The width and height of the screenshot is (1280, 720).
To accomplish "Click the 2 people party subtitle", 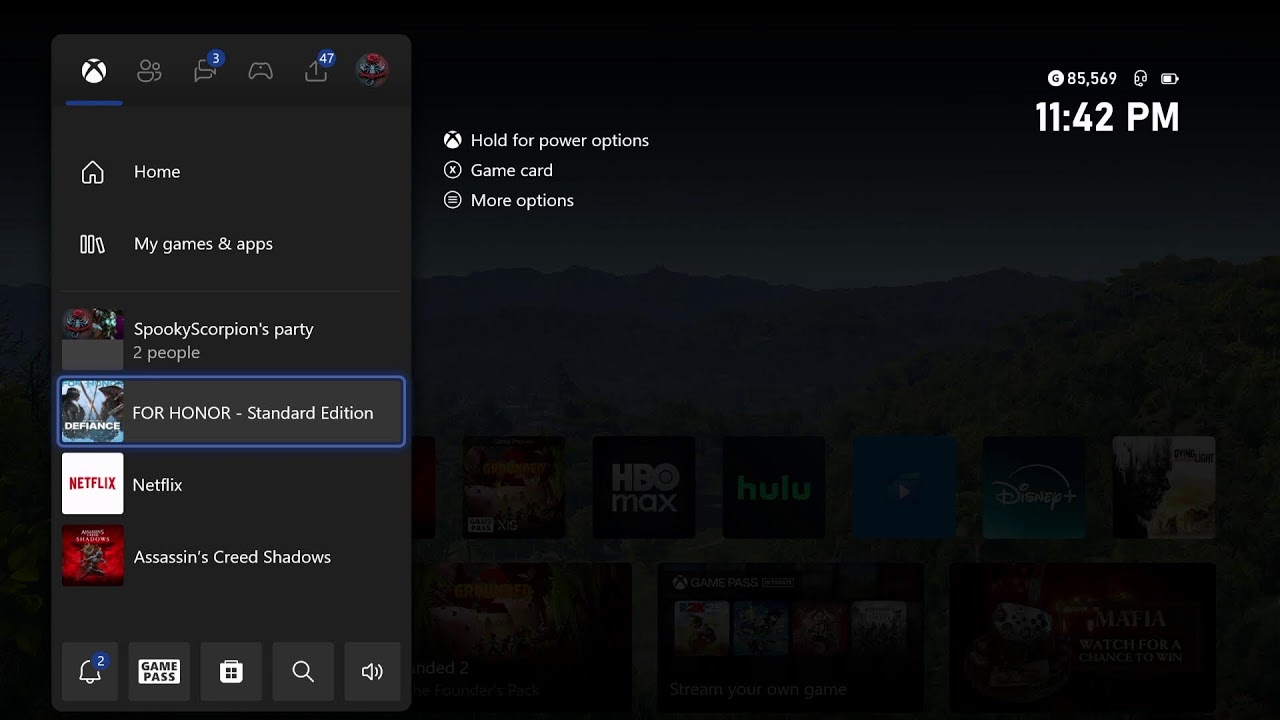I will 167,352.
